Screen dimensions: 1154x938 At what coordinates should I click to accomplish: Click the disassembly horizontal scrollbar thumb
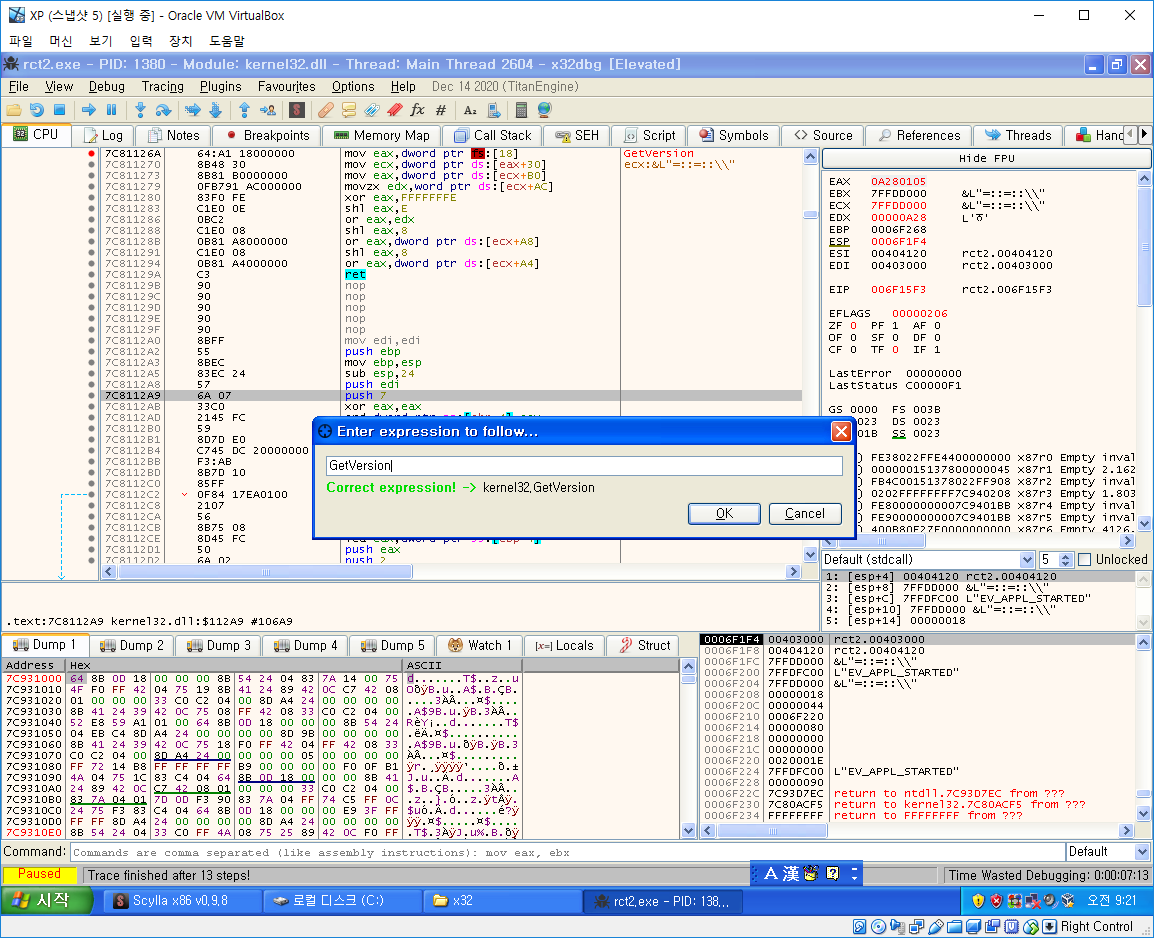[266, 572]
